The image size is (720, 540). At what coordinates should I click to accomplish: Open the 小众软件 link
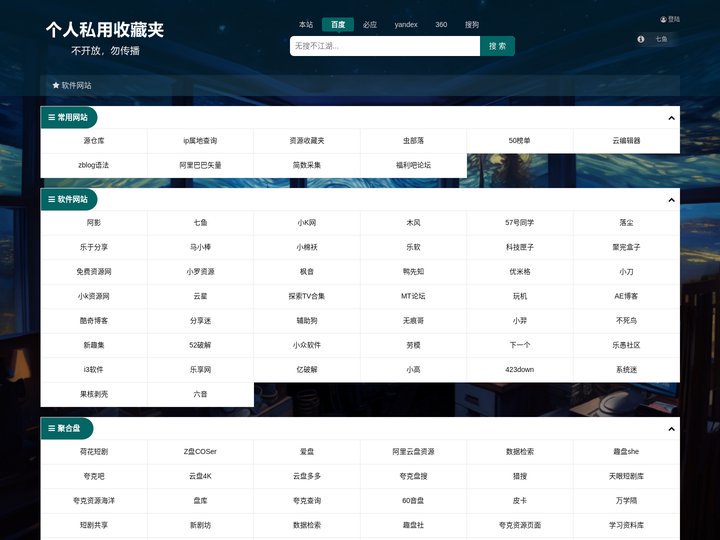click(x=307, y=345)
